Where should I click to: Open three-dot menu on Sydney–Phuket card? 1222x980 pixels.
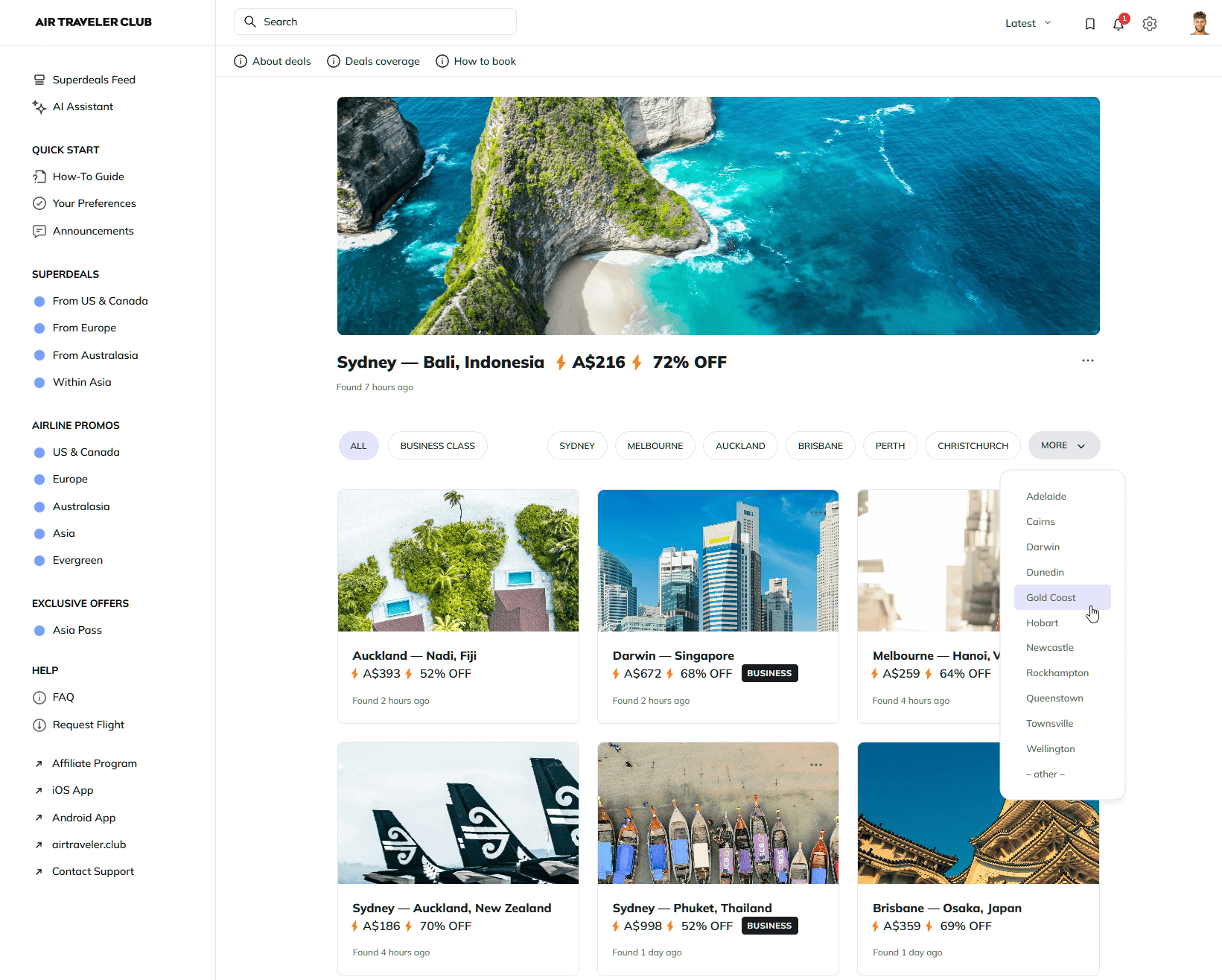[x=816, y=765]
